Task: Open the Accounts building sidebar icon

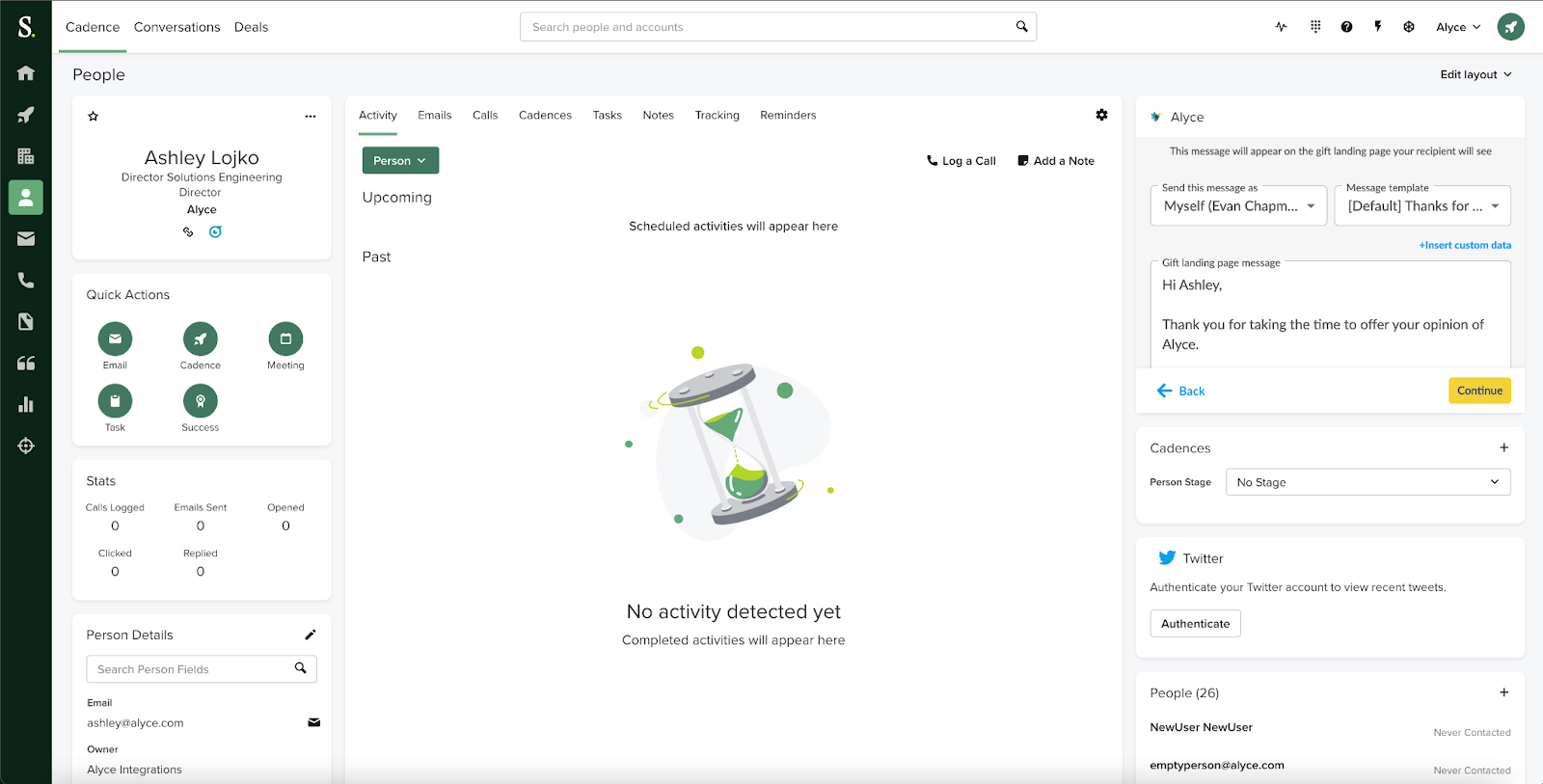Action: click(26, 156)
